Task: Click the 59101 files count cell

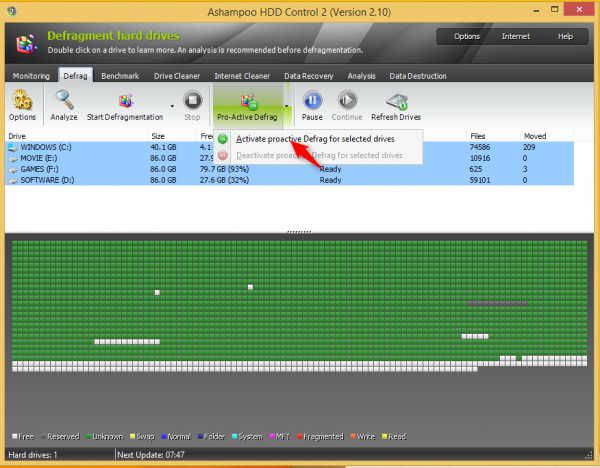Action: [480, 180]
